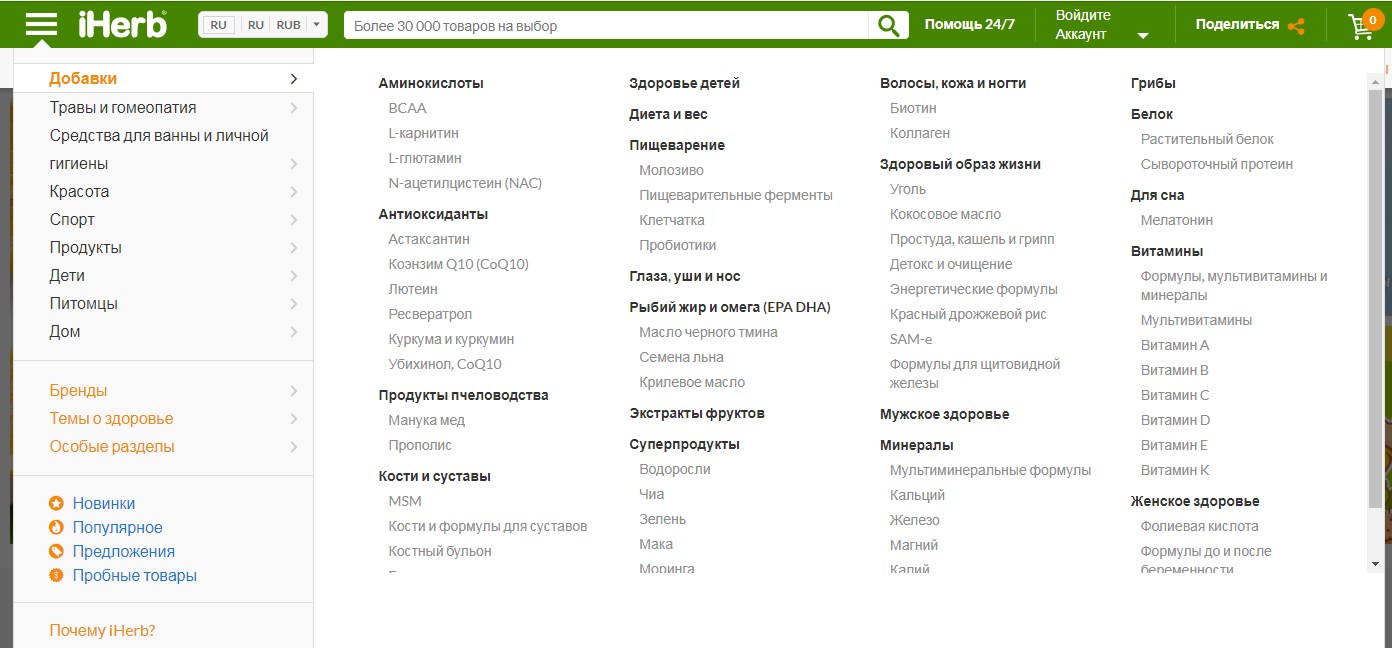The height and width of the screenshot is (648, 1392).
Task: Expand the Войдите Аккаунт dropdown arrow
Action: (1143, 35)
